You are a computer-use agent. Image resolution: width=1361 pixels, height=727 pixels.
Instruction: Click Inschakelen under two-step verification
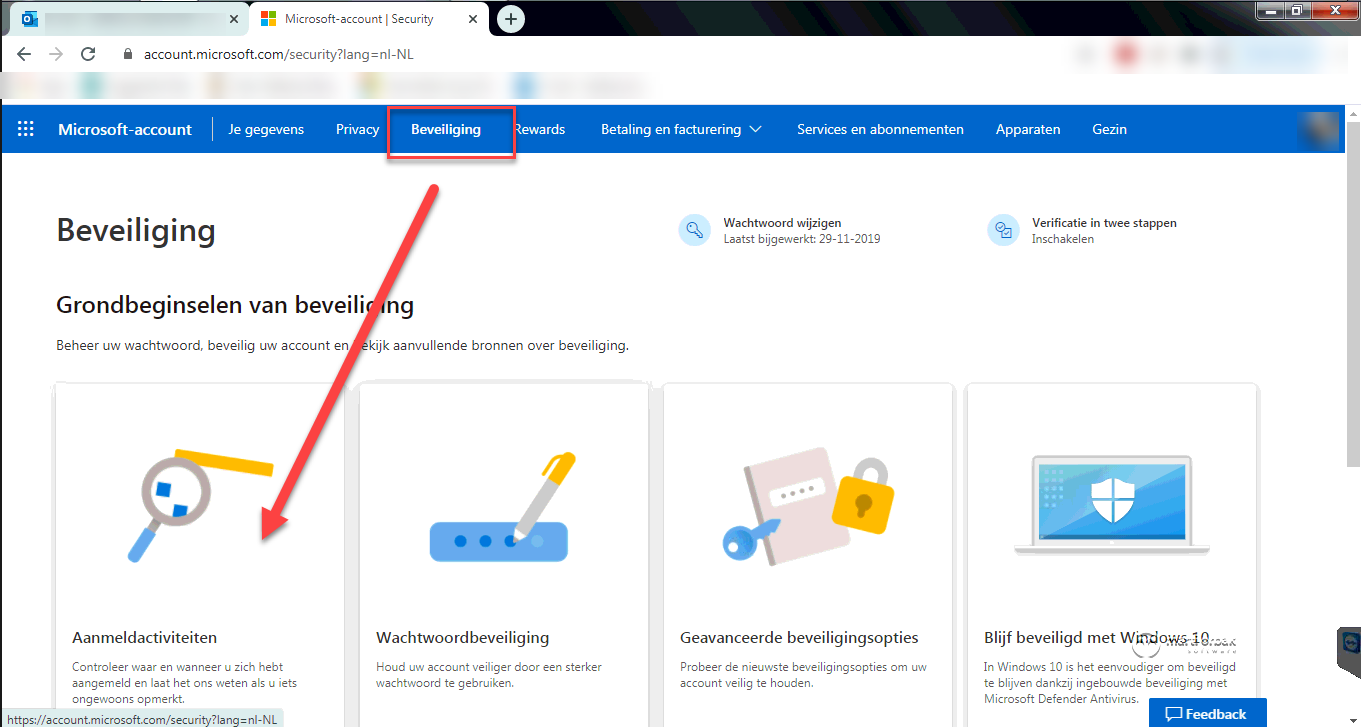(1063, 239)
